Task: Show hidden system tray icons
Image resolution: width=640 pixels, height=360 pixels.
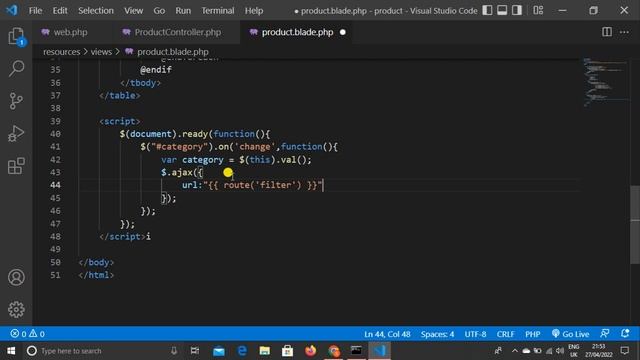Action: [514, 351]
